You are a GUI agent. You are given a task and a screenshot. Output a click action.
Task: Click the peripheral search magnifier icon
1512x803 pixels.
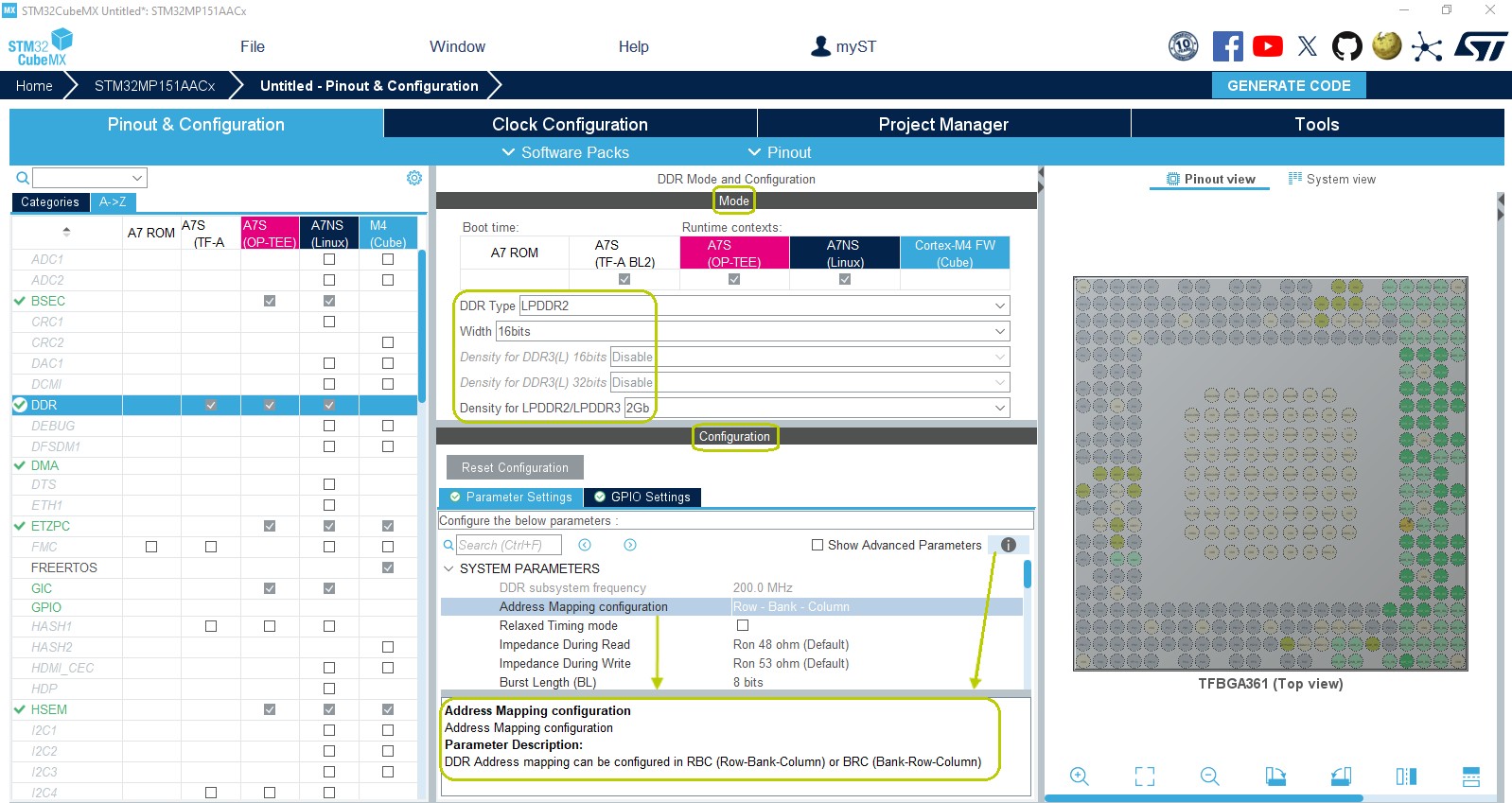click(22, 178)
